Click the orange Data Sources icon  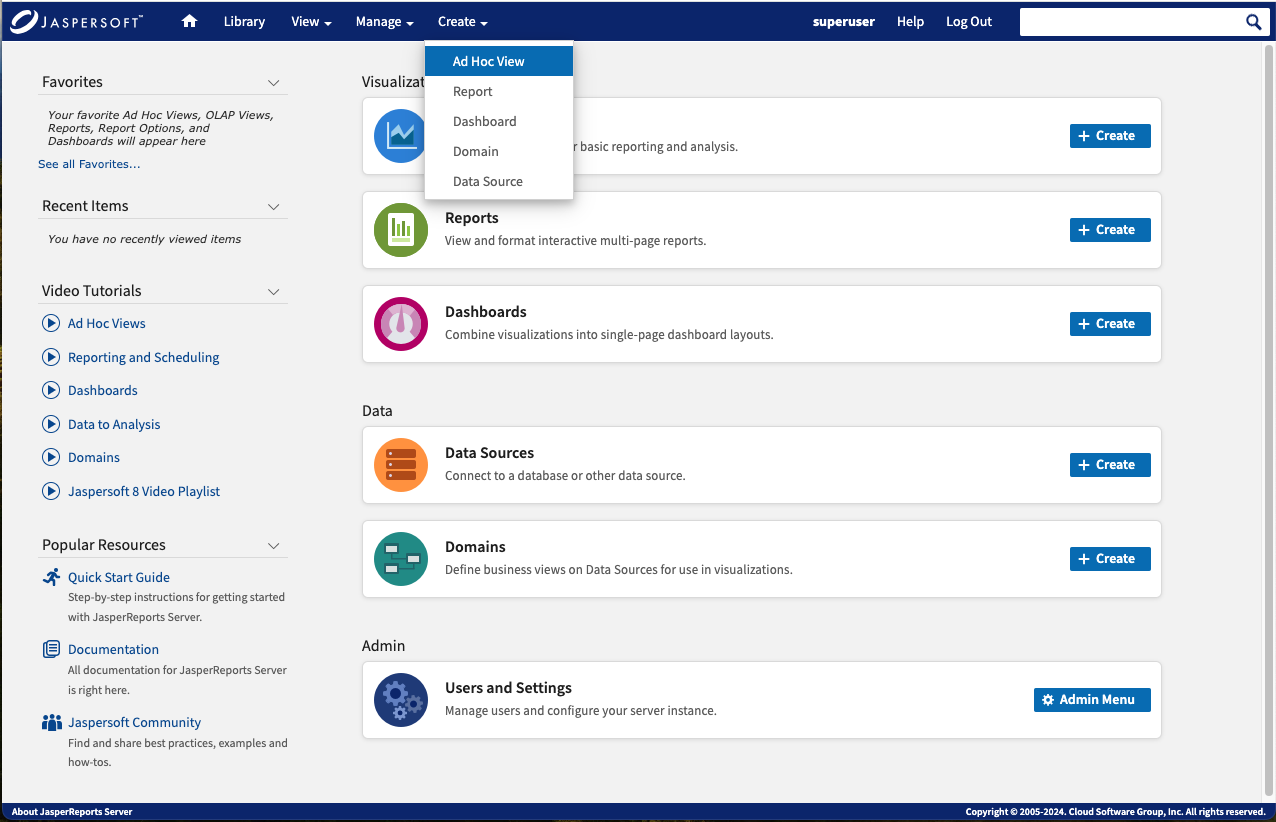[x=401, y=465]
